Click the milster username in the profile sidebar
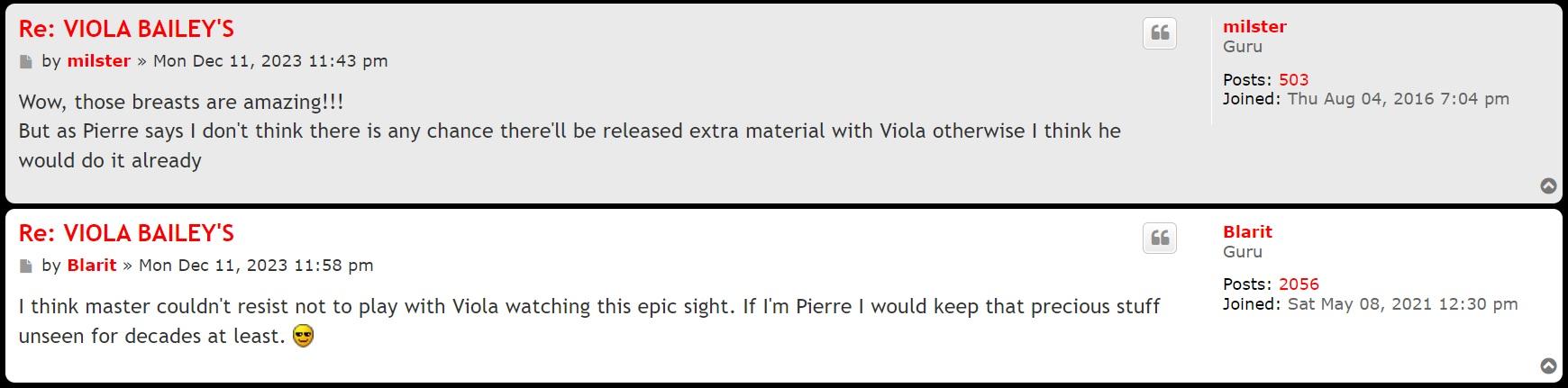The height and width of the screenshot is (388, 1568). click(x=1254, y=27)
